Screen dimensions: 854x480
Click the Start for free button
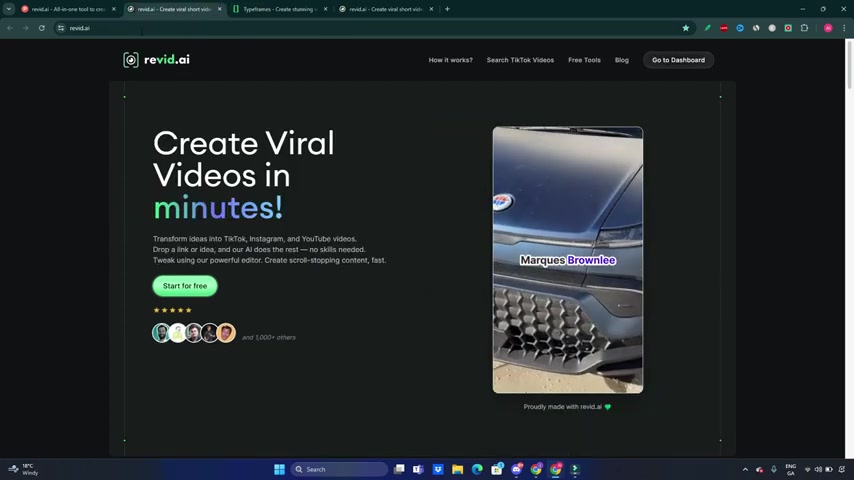click(185, 286)
